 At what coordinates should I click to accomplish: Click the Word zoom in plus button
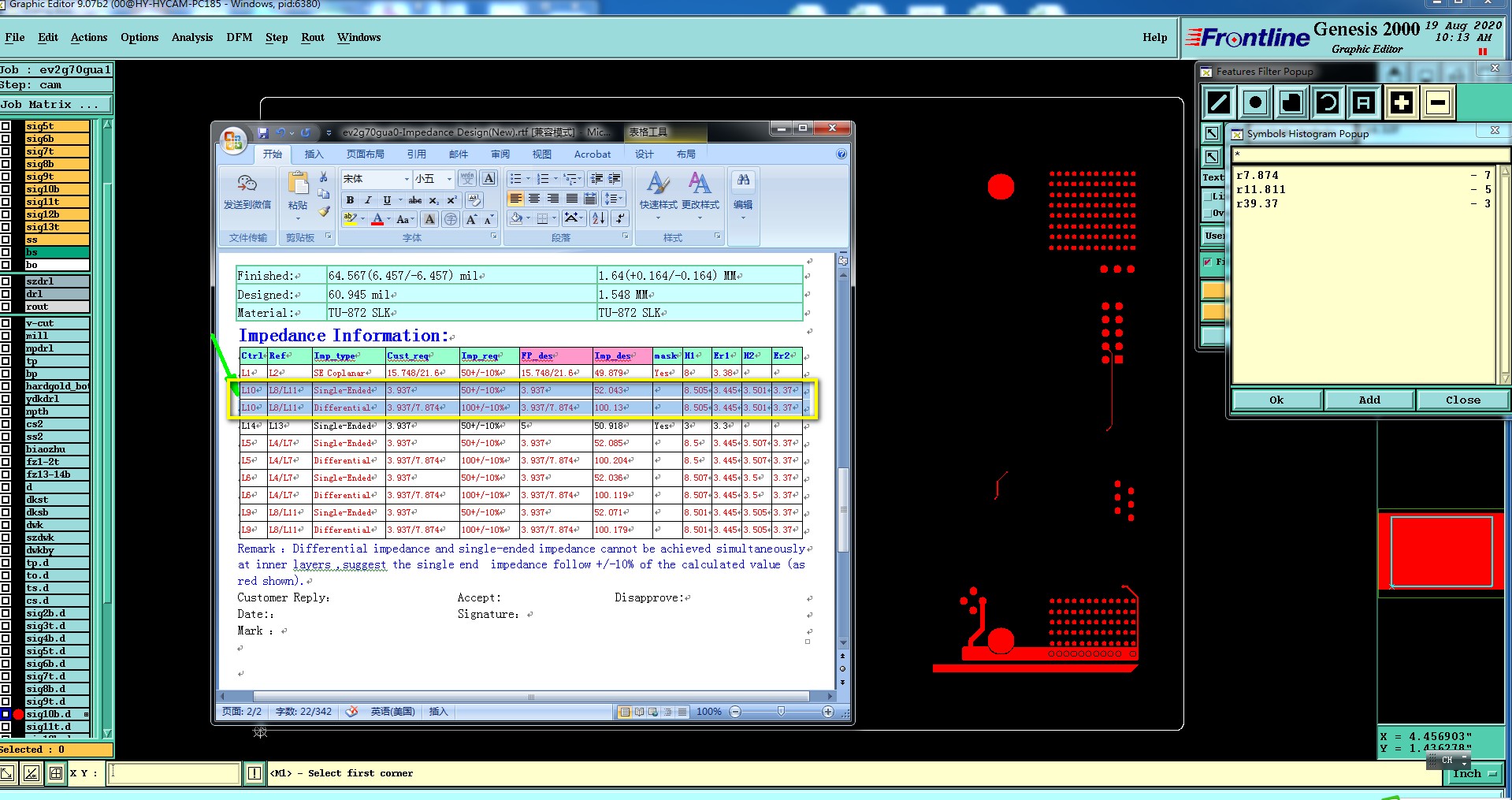click(827, 712)
